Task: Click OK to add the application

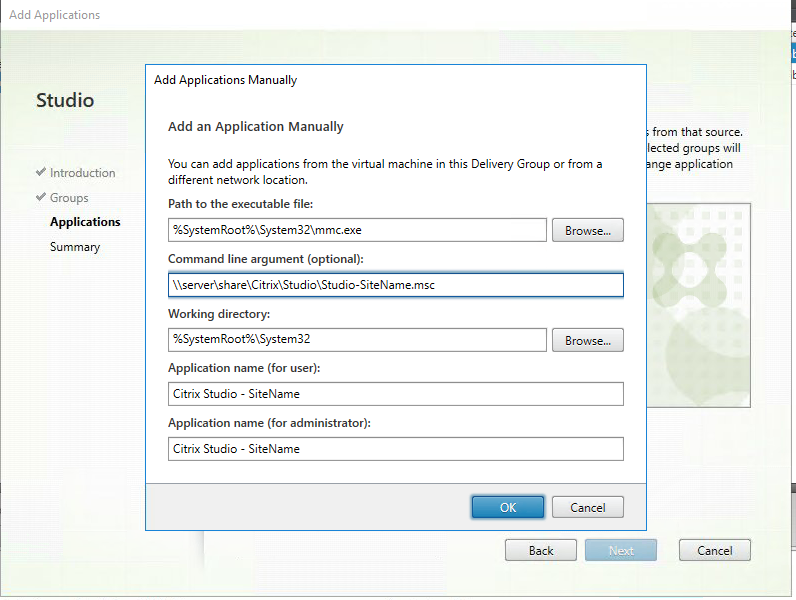Action: tap(508, 507)
